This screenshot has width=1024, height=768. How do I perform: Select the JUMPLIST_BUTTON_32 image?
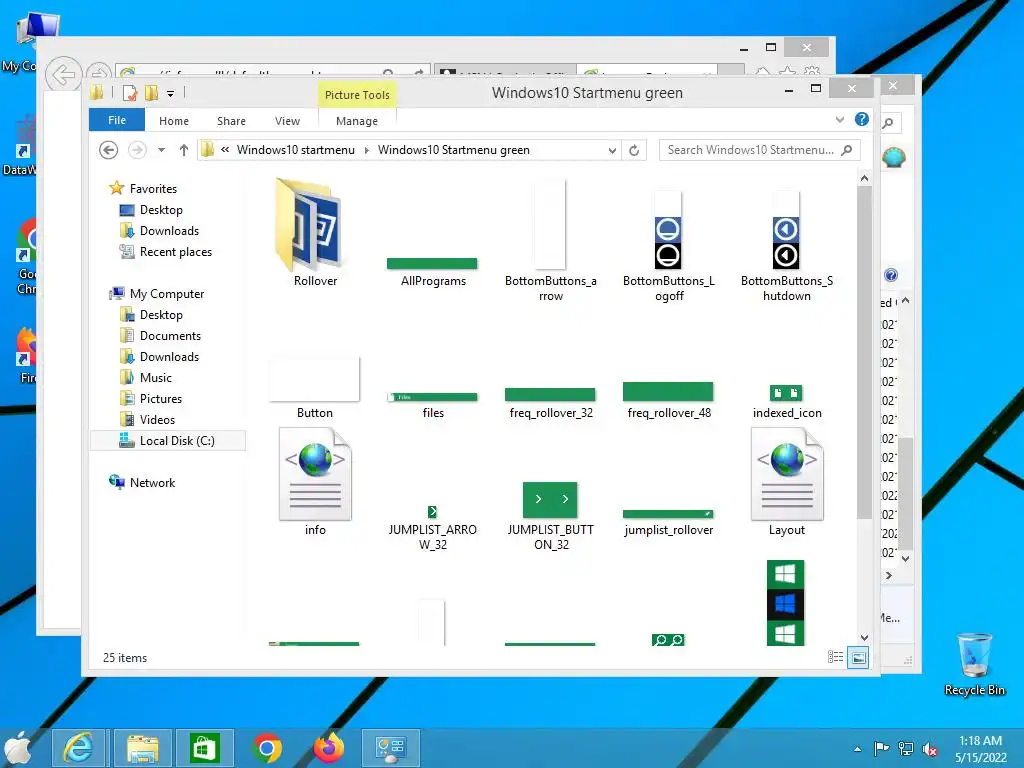pyautogui.click(x=550, y=500)
